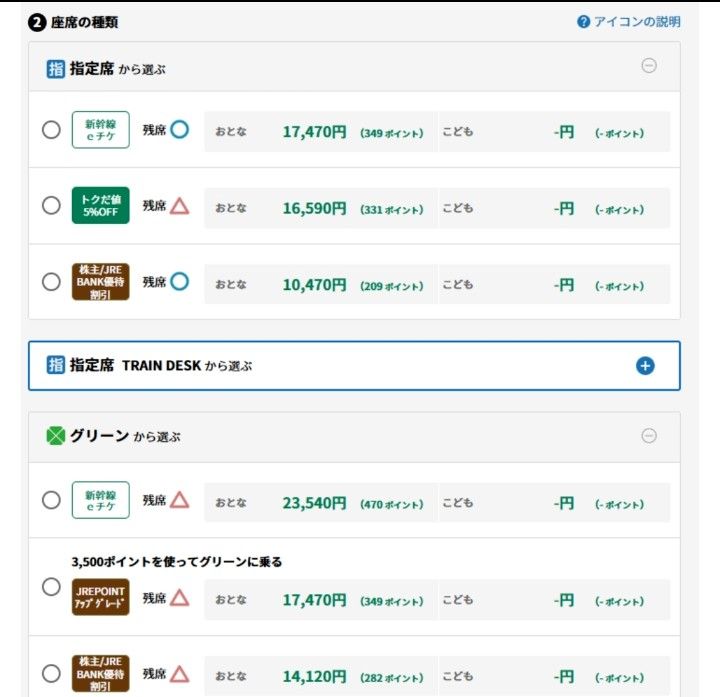
Task: Click the 株主/JRE BANK優待割引 badge in 10,470円 row
Action: 101,281
